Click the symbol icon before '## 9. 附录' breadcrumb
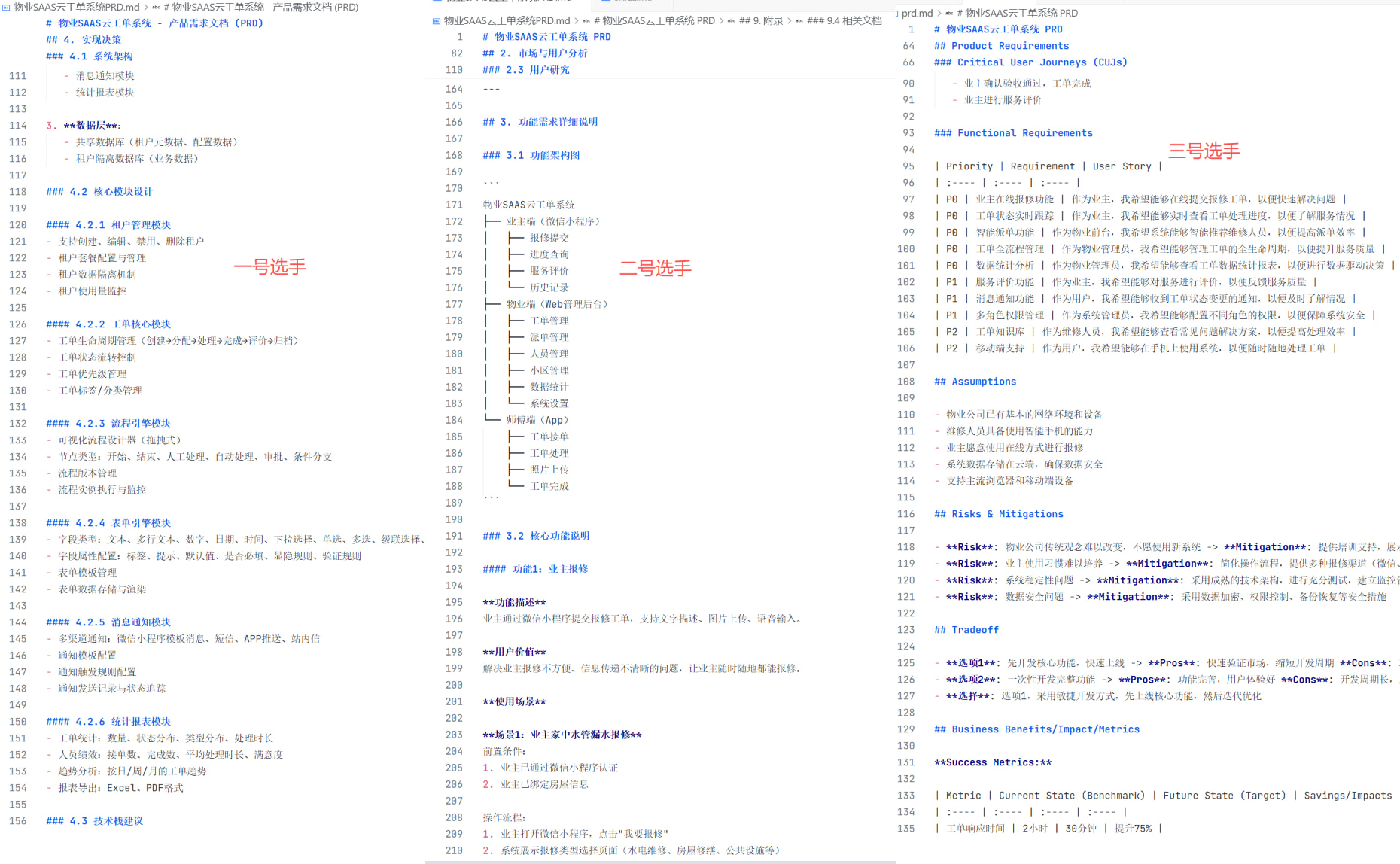Image resolution: width=1400 pixels, height=864 pixels. pos(732,20)
